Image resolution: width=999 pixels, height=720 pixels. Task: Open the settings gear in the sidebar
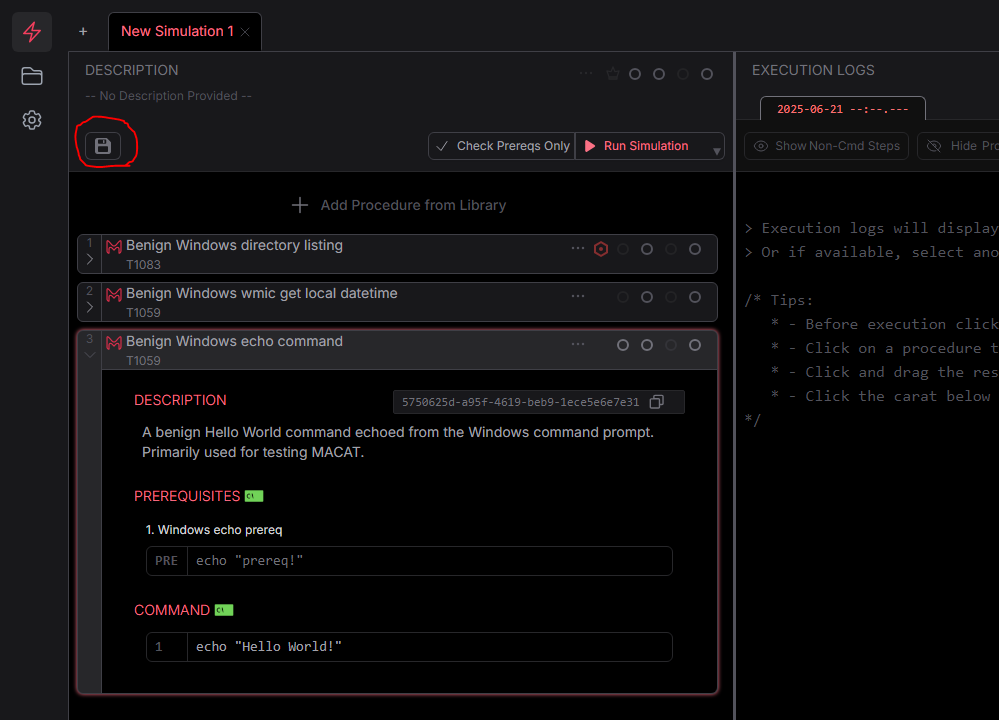pos(31,119)
